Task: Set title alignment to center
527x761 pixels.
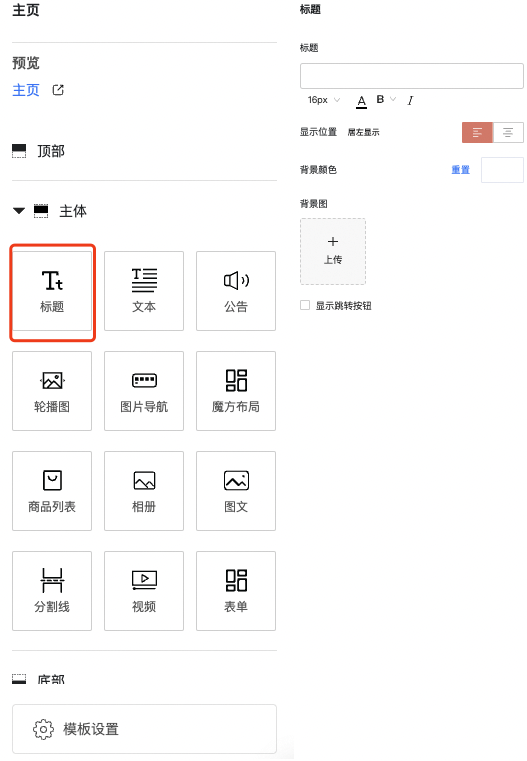Action: [508, 132]
